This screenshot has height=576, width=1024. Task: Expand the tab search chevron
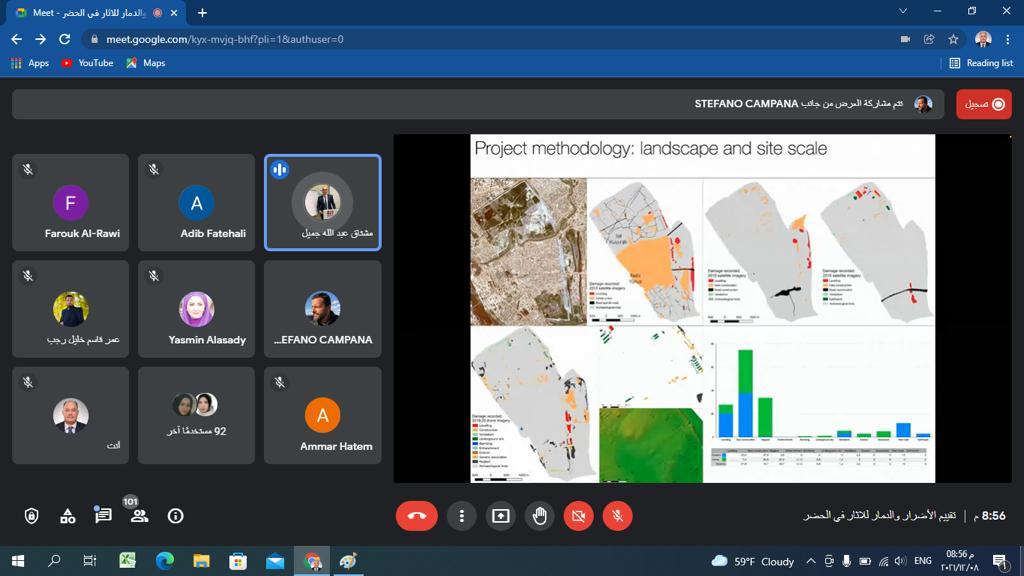pos(903,12)
